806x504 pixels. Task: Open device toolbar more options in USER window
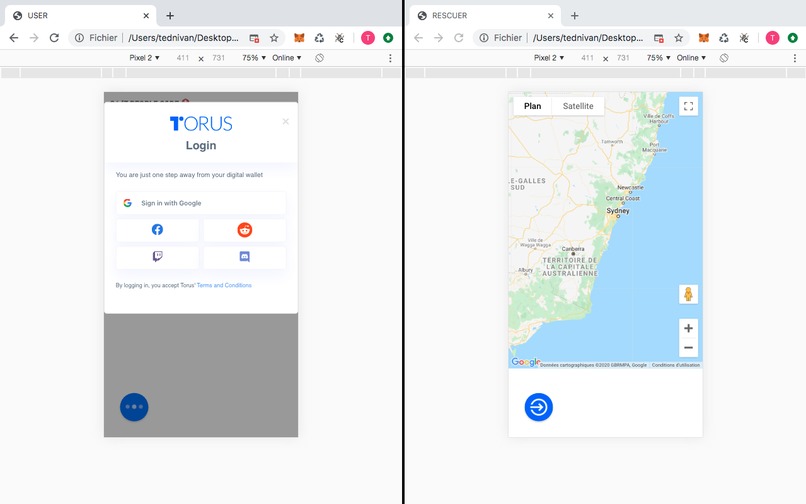click(390, 58)
